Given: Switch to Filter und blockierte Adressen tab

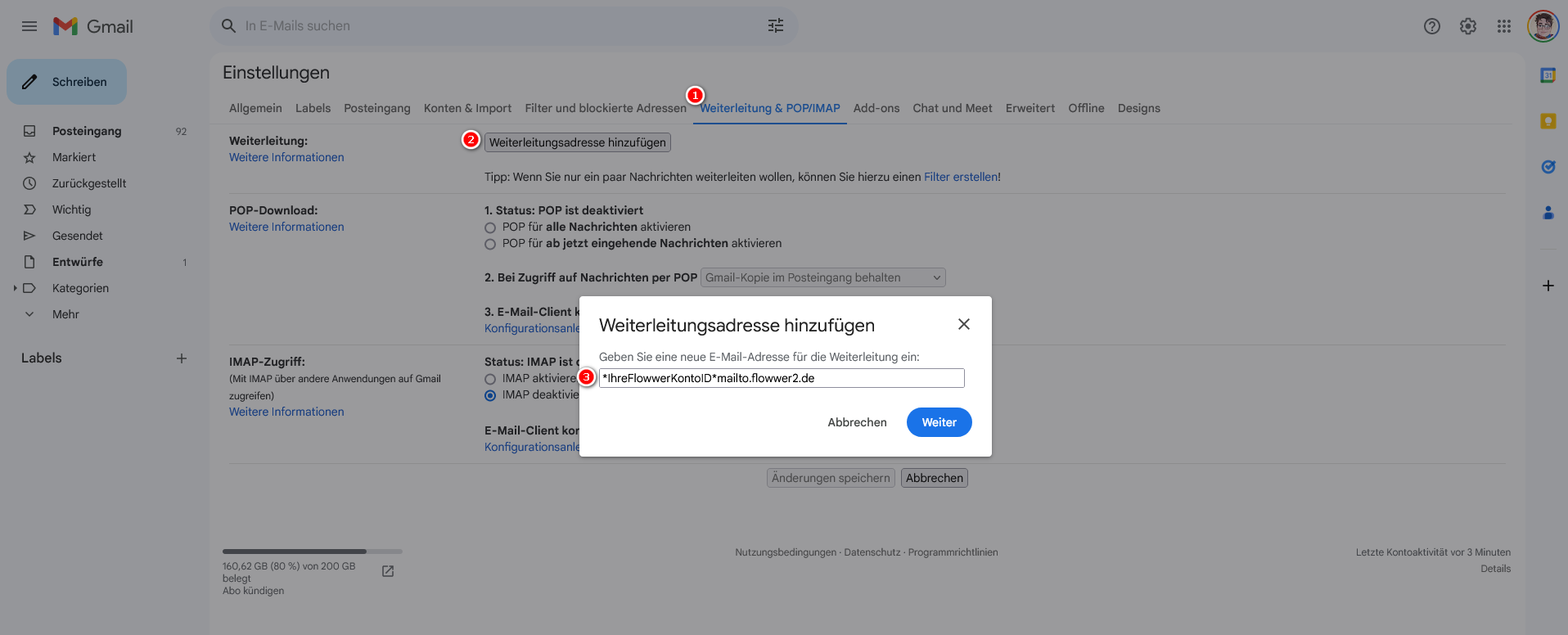Looking at the screenshot, I should coord(606,108).
